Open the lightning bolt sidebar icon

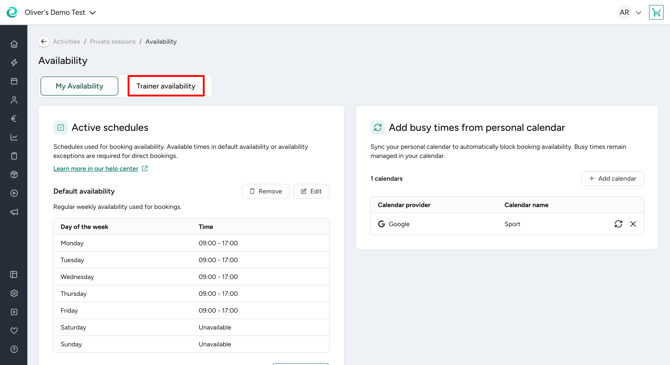point(14,62)
